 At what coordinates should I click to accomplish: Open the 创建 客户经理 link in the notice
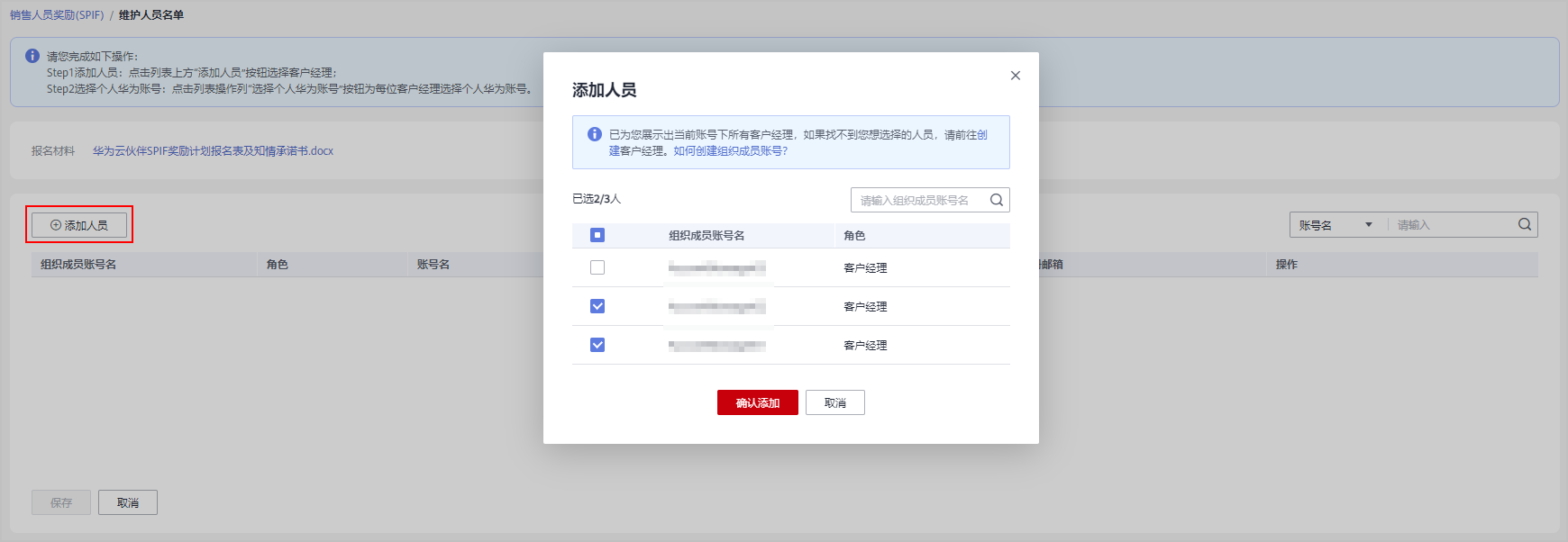click(982, 135)
